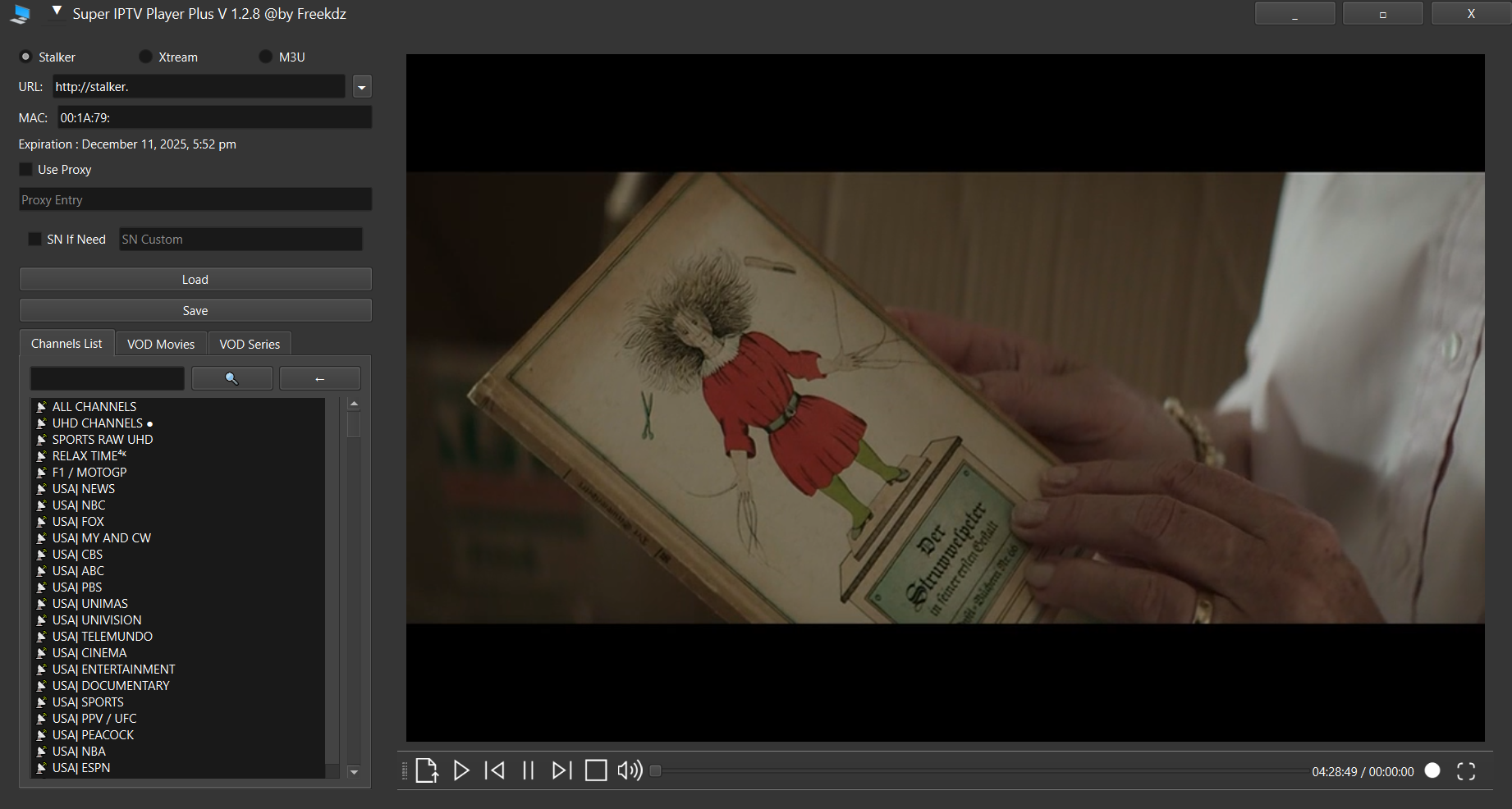Click the Load button
The height and width of the screenshot is (809, 1512).
coord(195,279)
